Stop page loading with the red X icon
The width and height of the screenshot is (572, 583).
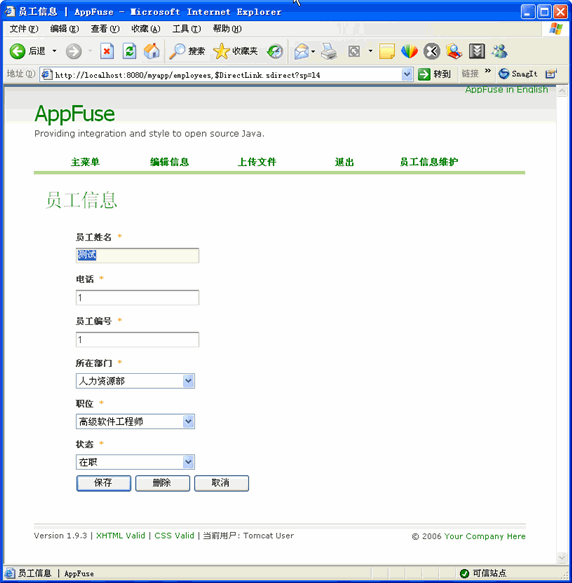click(107, 51)
